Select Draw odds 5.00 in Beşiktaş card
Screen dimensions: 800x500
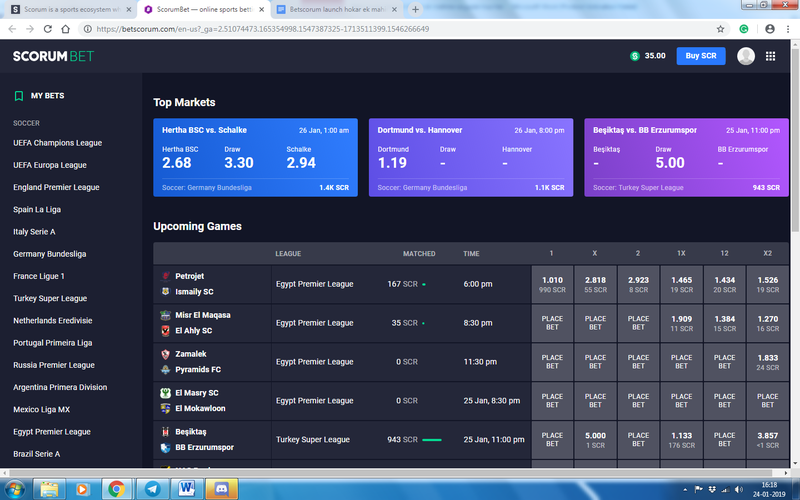[x=670, y=163]
